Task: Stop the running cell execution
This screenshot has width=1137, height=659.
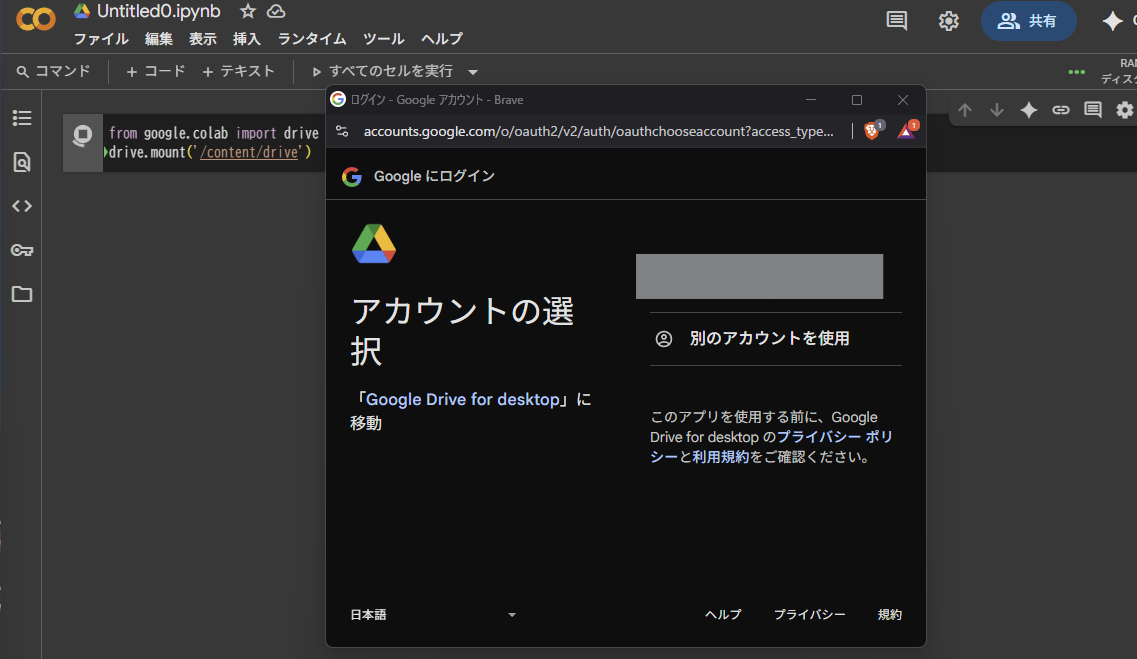Action: [83, 136]
